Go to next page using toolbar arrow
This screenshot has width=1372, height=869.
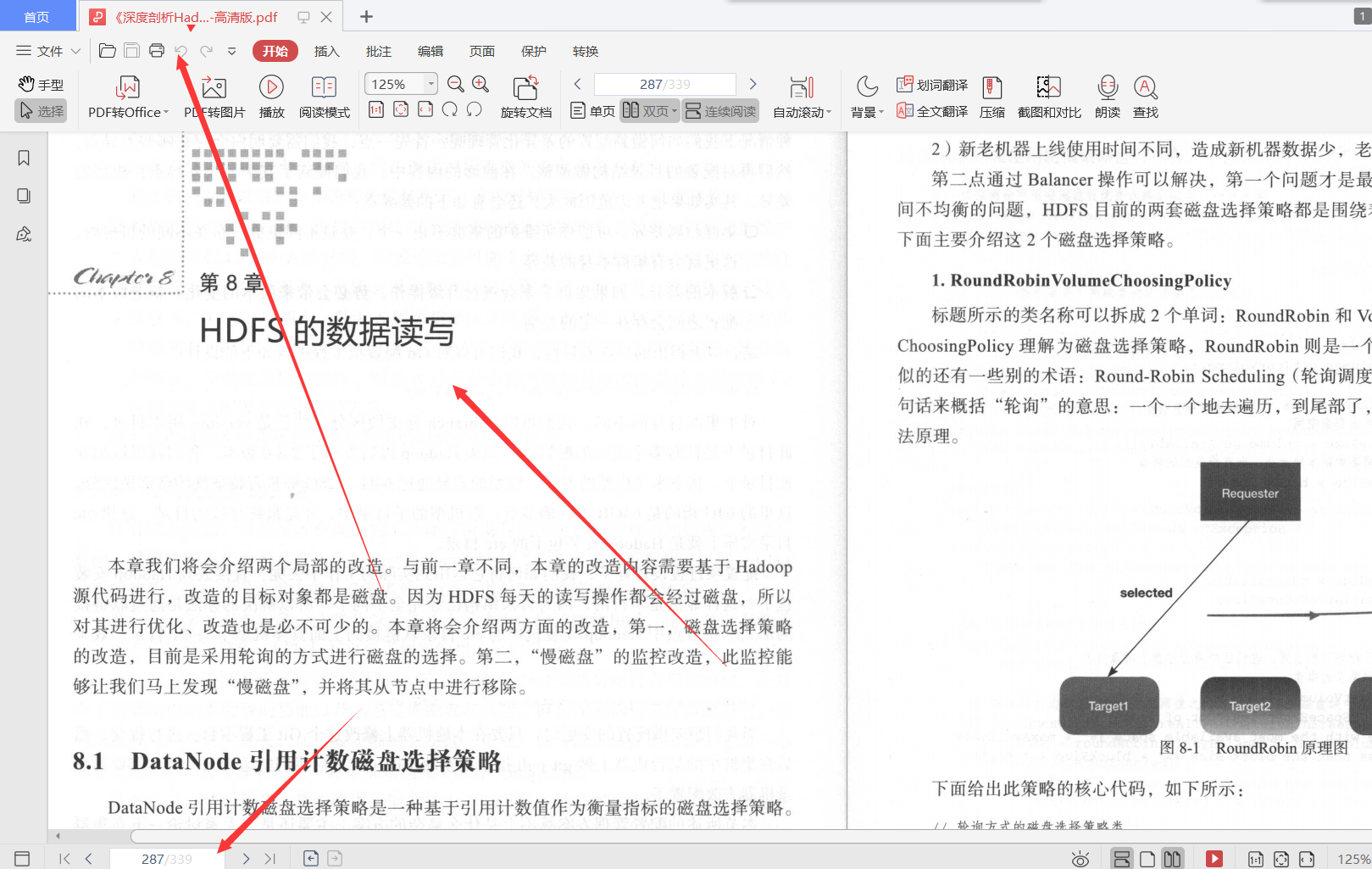coord(753,84)
